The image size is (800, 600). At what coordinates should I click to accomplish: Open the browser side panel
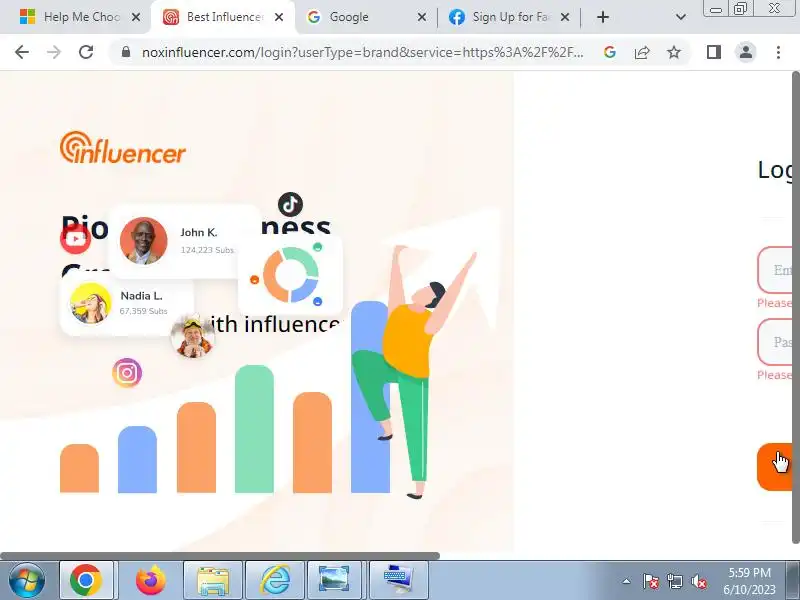click(714, 52)
